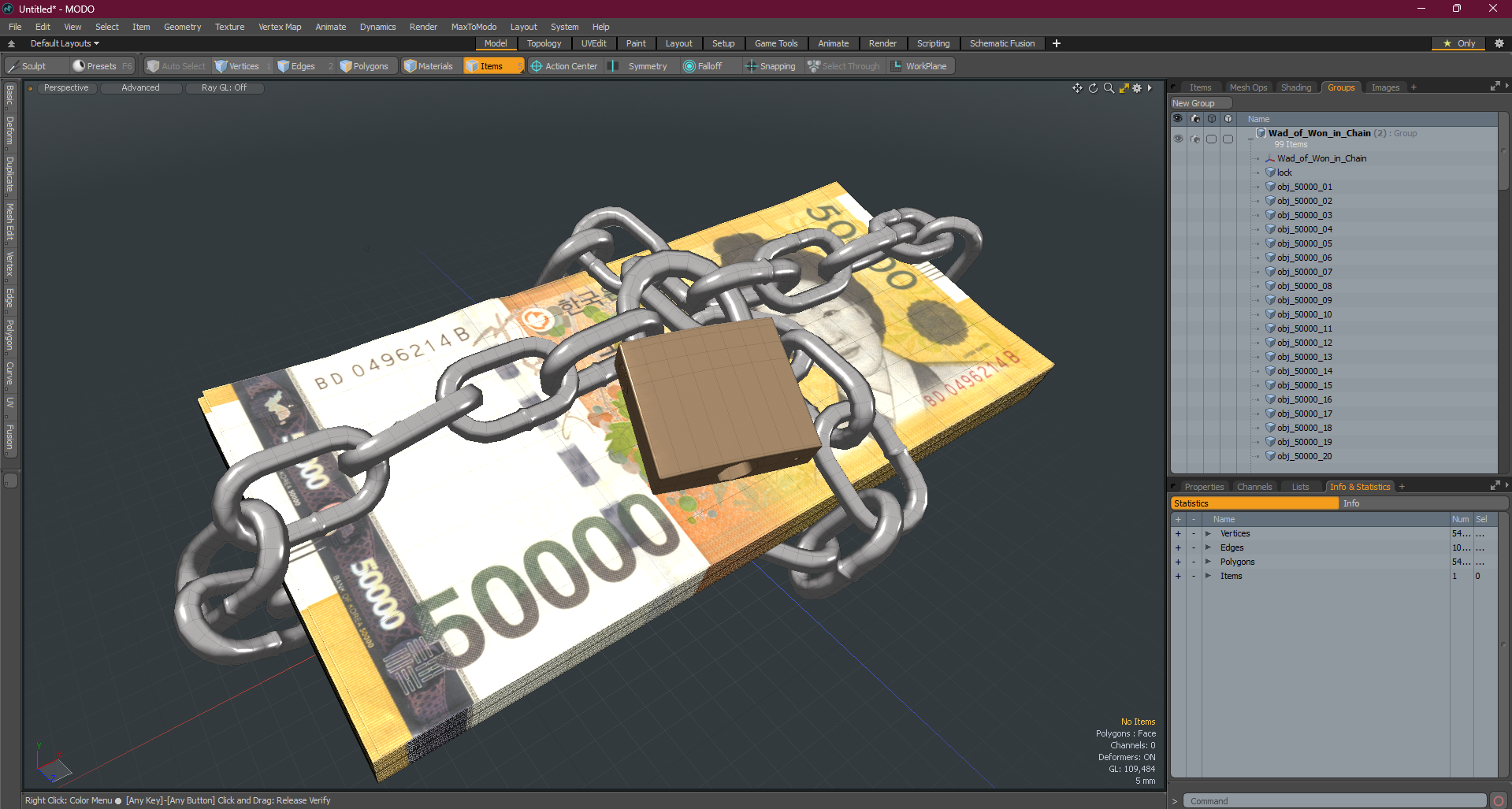
Task: Open the Geometry menu
Action: (x=182, y=27)
